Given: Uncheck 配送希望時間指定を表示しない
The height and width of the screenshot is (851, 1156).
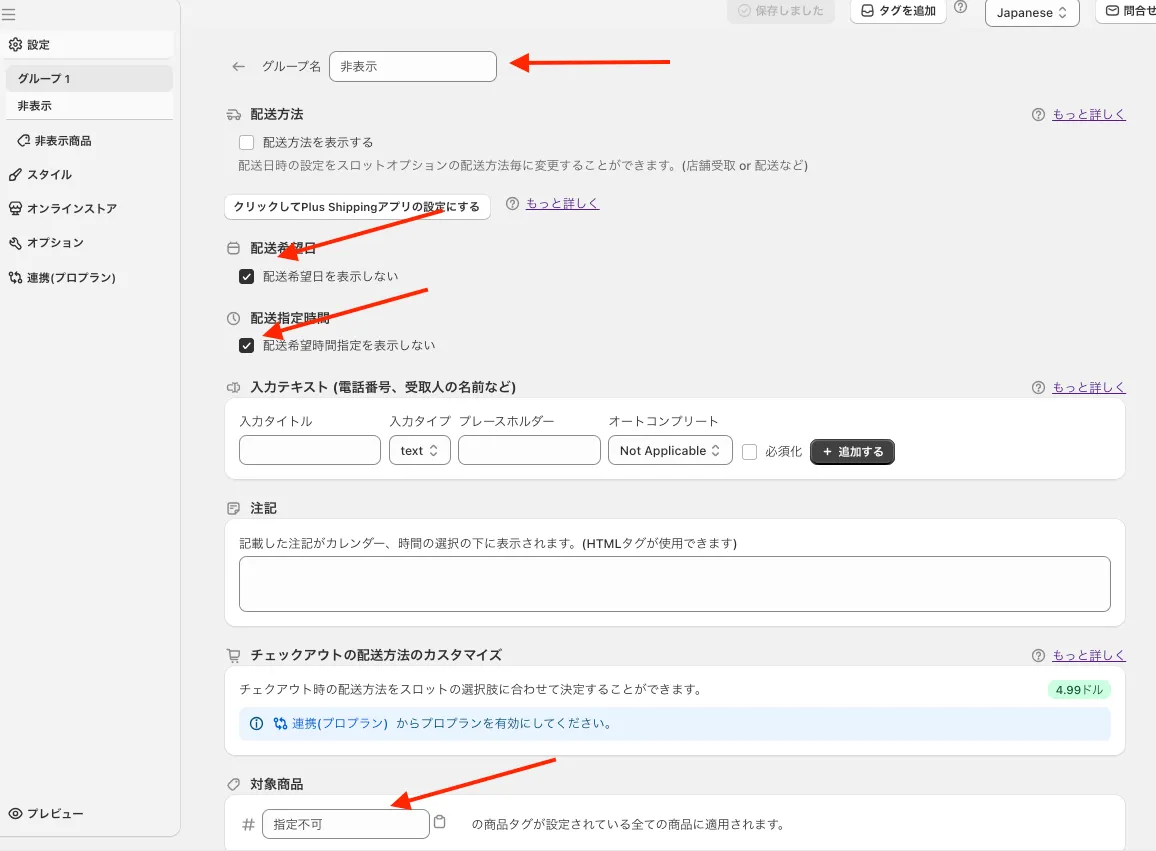Looking at the screenshot, I should coord(247,346).
